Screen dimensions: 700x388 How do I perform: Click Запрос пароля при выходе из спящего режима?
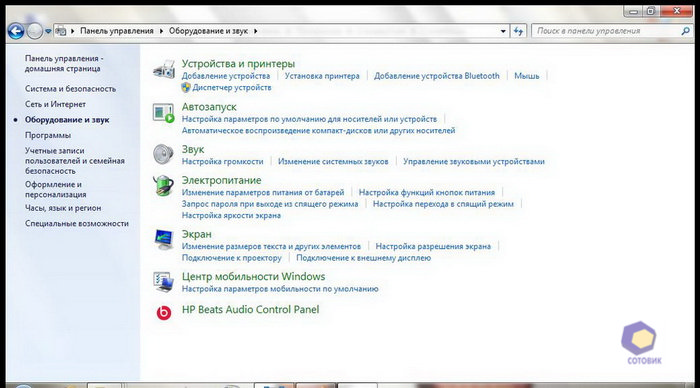click(270, 204)
